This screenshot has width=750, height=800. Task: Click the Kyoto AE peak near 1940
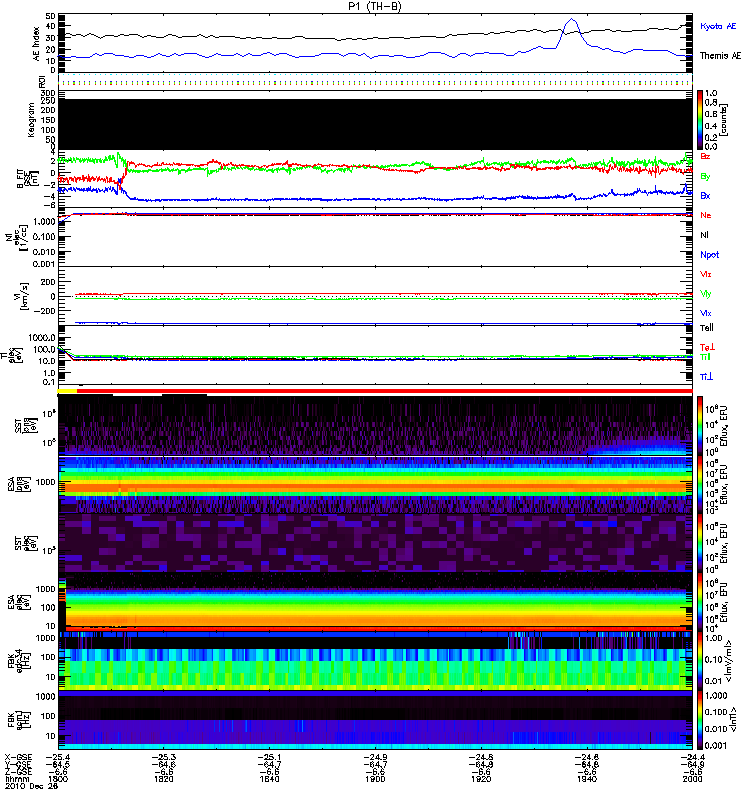572,19
